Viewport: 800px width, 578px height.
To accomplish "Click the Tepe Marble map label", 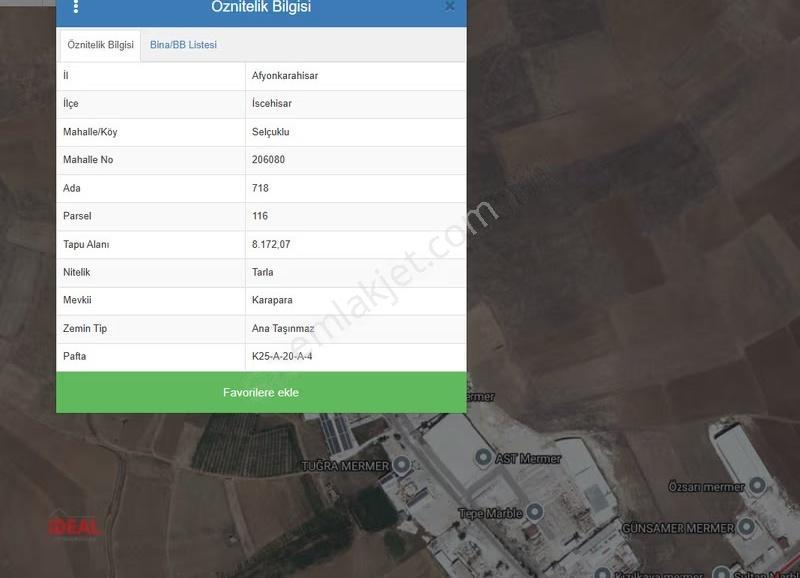I will pyautogui.click(x=490, y=513).
